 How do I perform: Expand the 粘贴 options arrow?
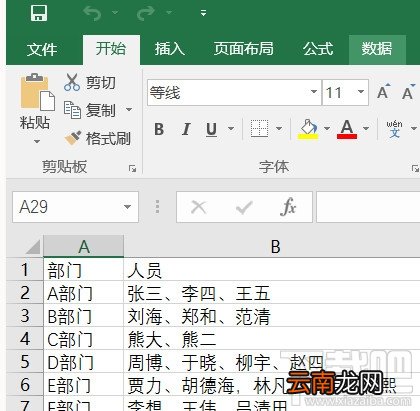coord(37,142)
